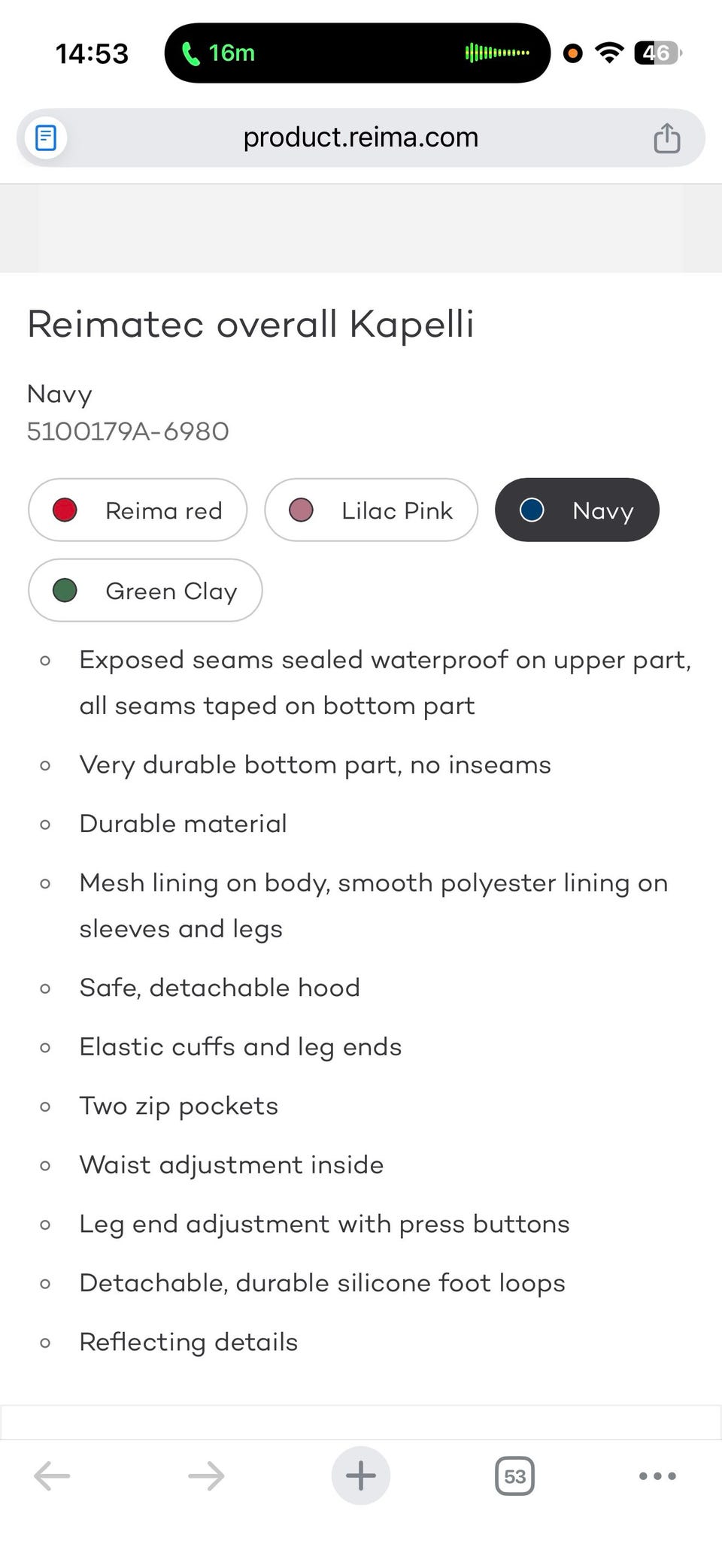
Task: Tap the red Reima red swatch dot
Action: (65, 510)
